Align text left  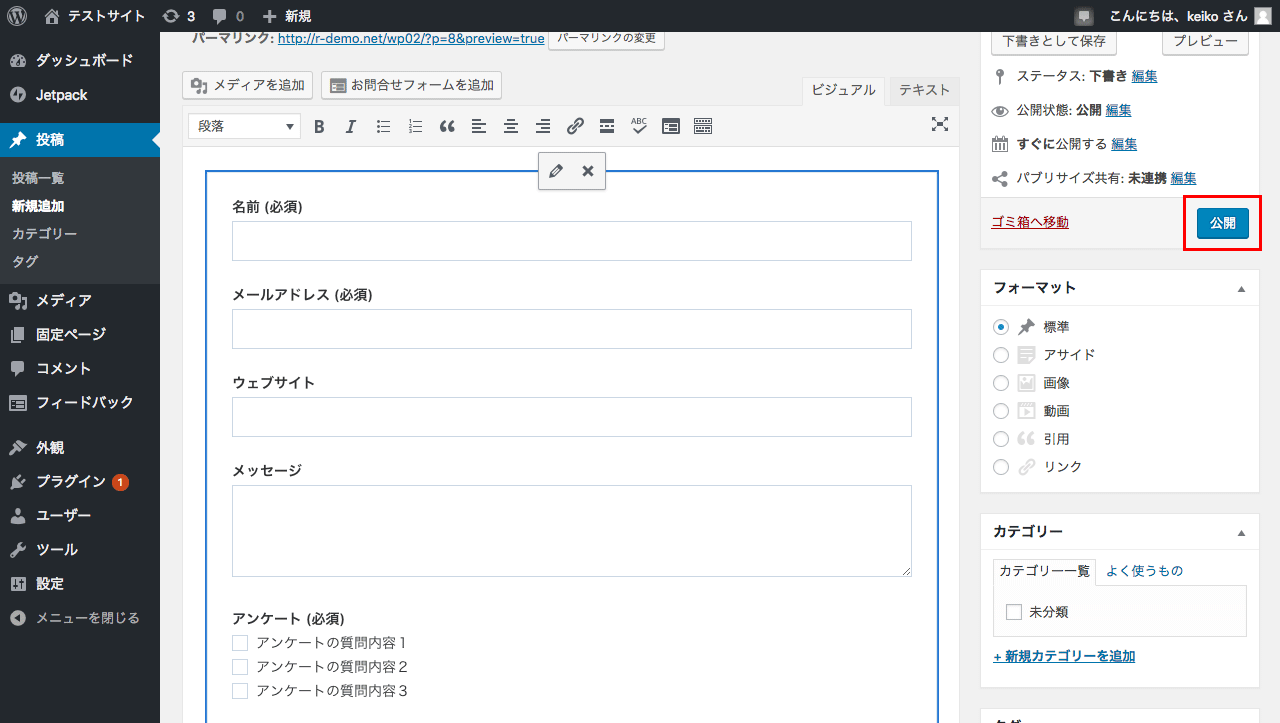[x=479, y=126]
